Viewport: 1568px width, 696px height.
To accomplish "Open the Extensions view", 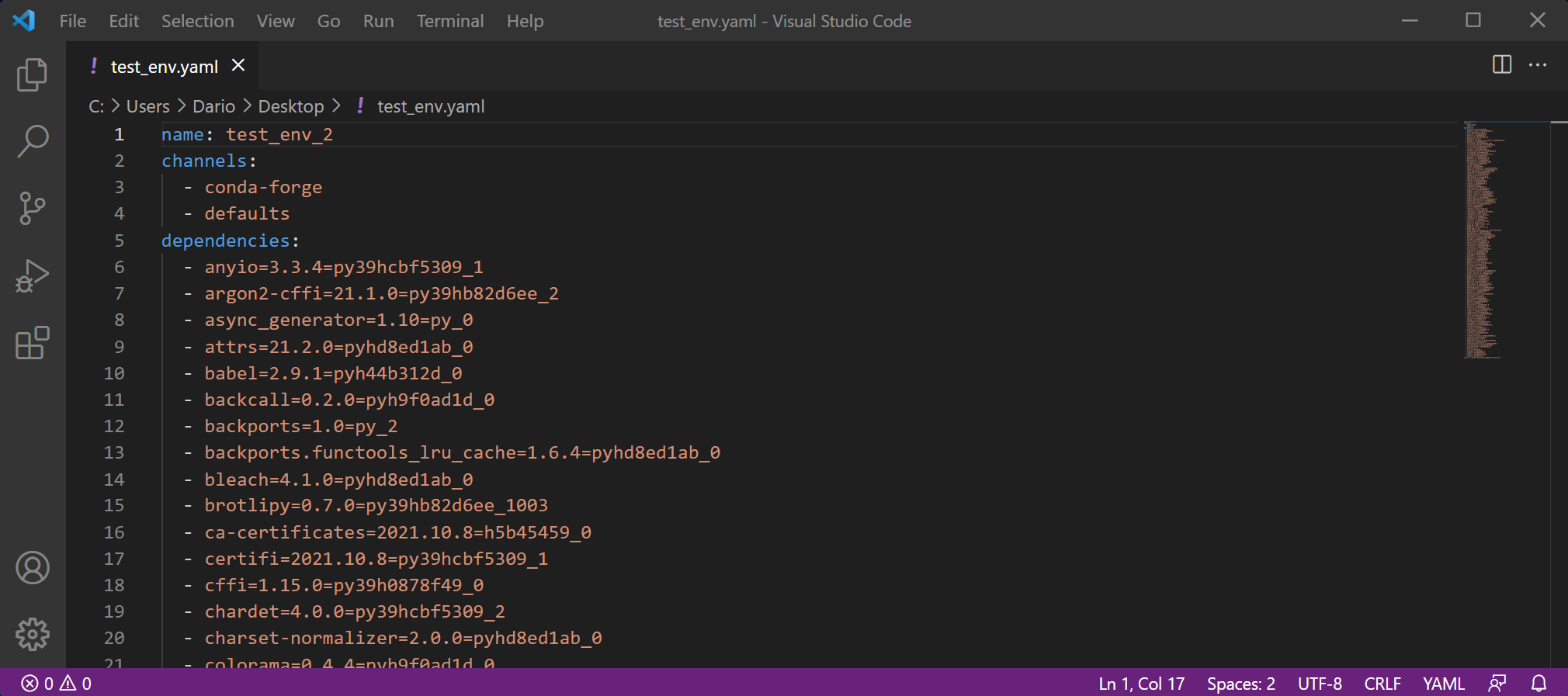I will click(x=32, y=343).
